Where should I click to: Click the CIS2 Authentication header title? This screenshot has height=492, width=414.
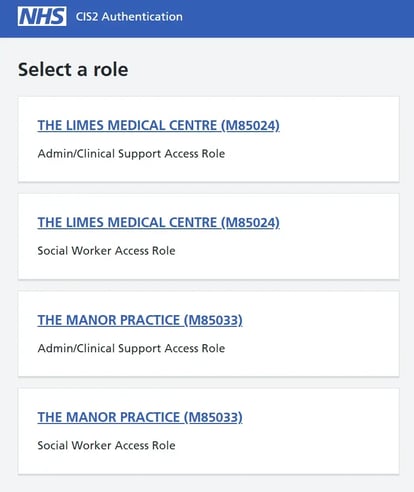pyautogui.click(x=129, y=17)
